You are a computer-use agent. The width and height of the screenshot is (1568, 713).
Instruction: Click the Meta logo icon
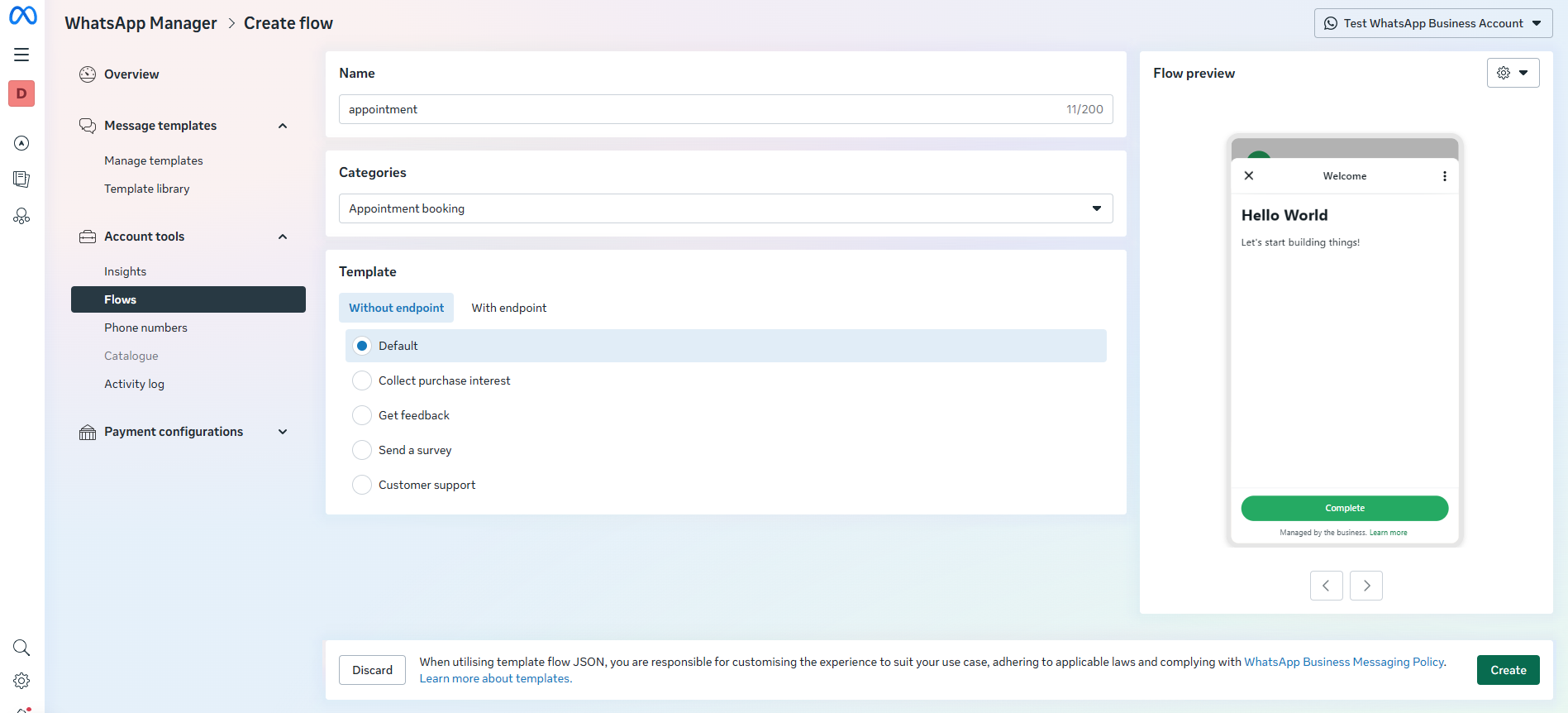click(22, 16)
